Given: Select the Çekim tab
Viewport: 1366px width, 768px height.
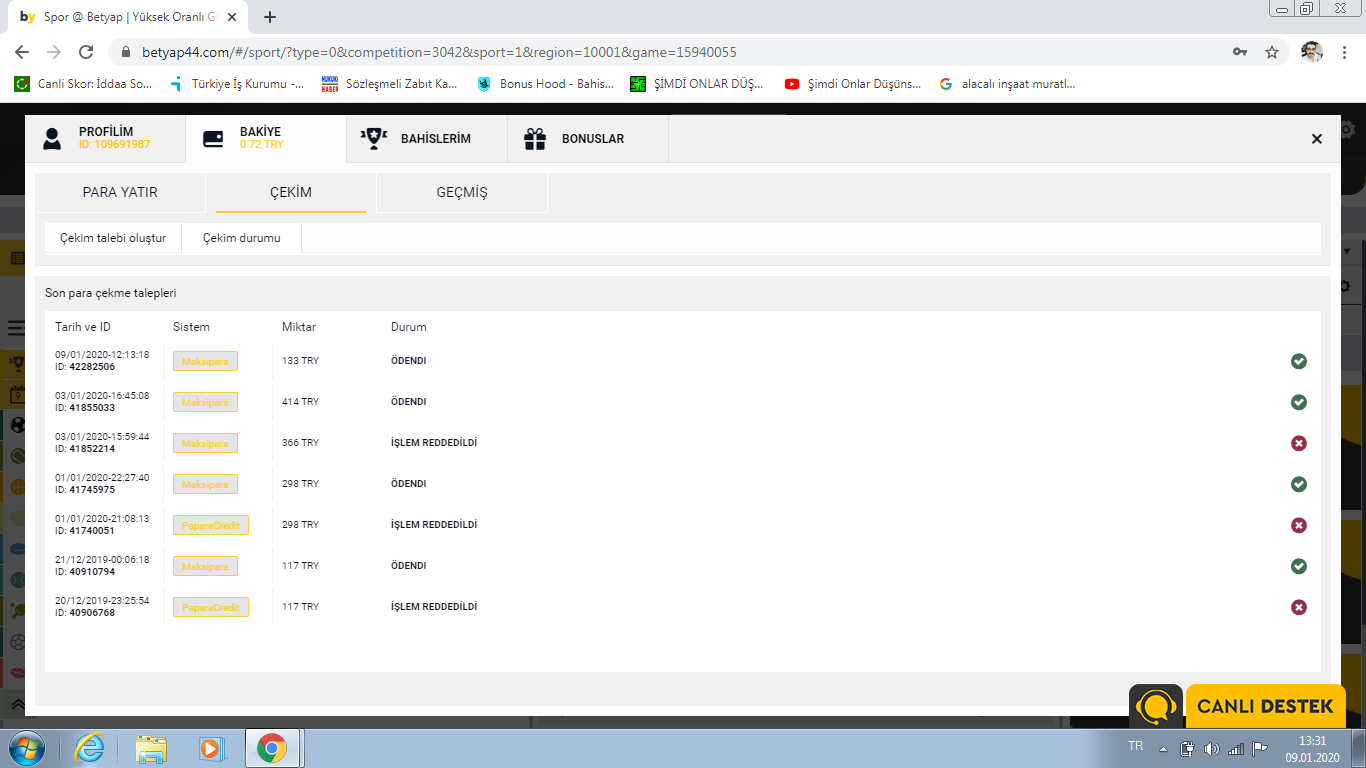Looking at the screenshot, I should pos(291,192).
